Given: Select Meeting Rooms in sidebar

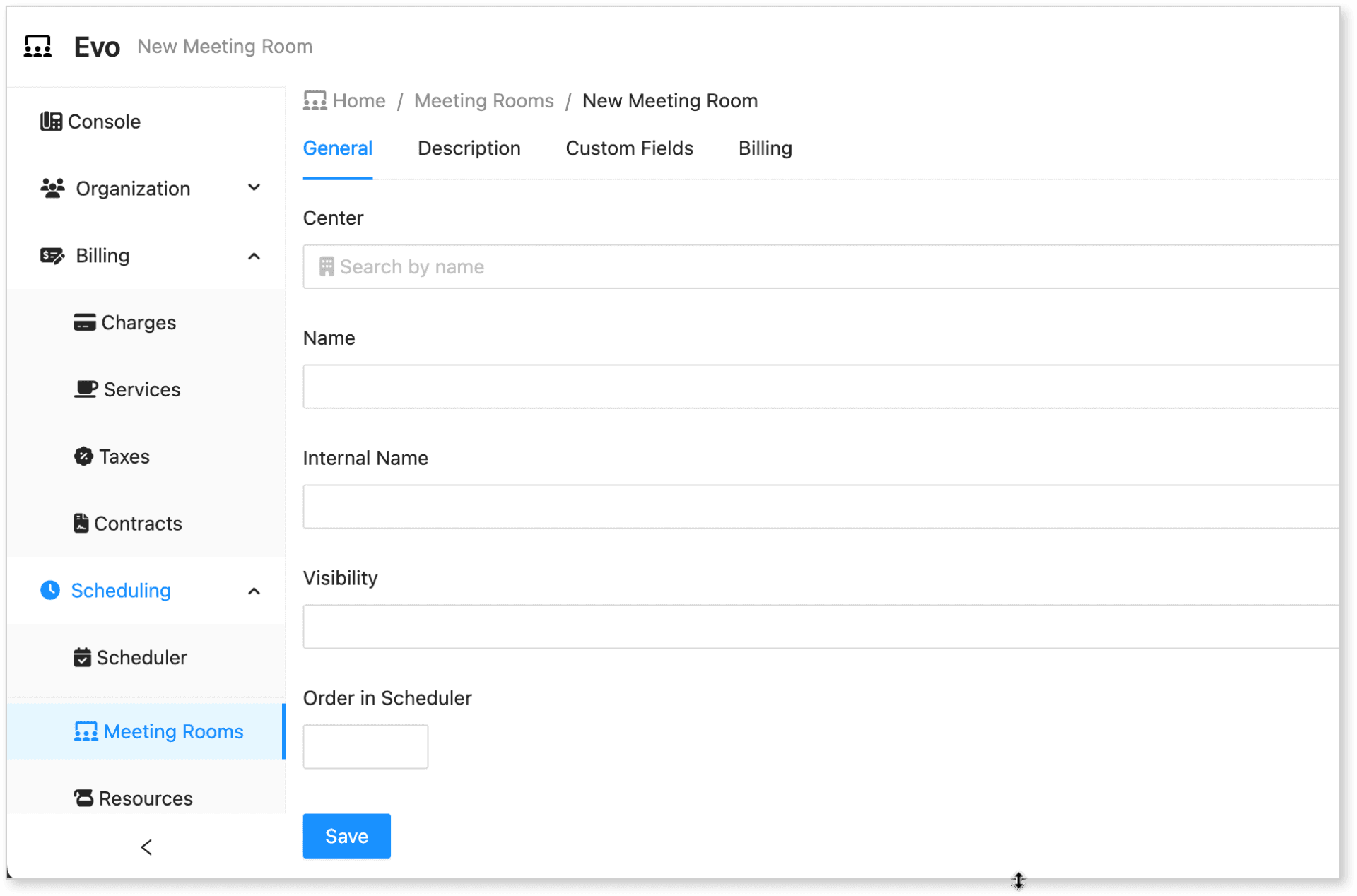Looking at the screenshot, I should click(x=173, y=731).
